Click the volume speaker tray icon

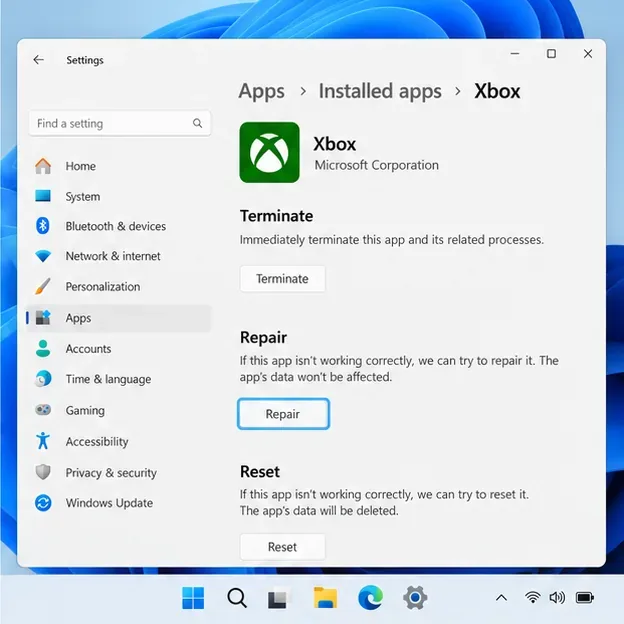(557, 597)
